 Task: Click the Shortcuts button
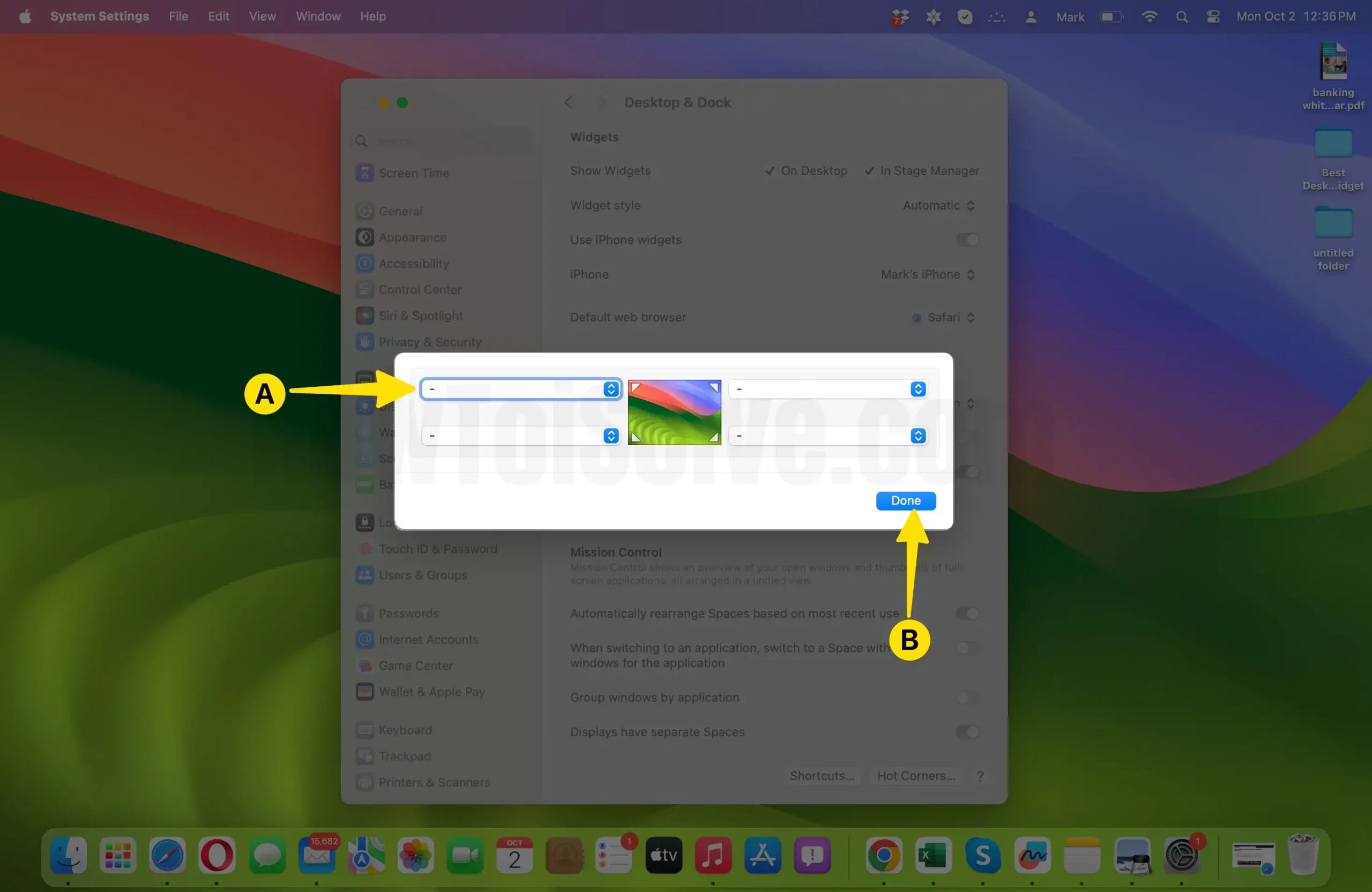821,776
